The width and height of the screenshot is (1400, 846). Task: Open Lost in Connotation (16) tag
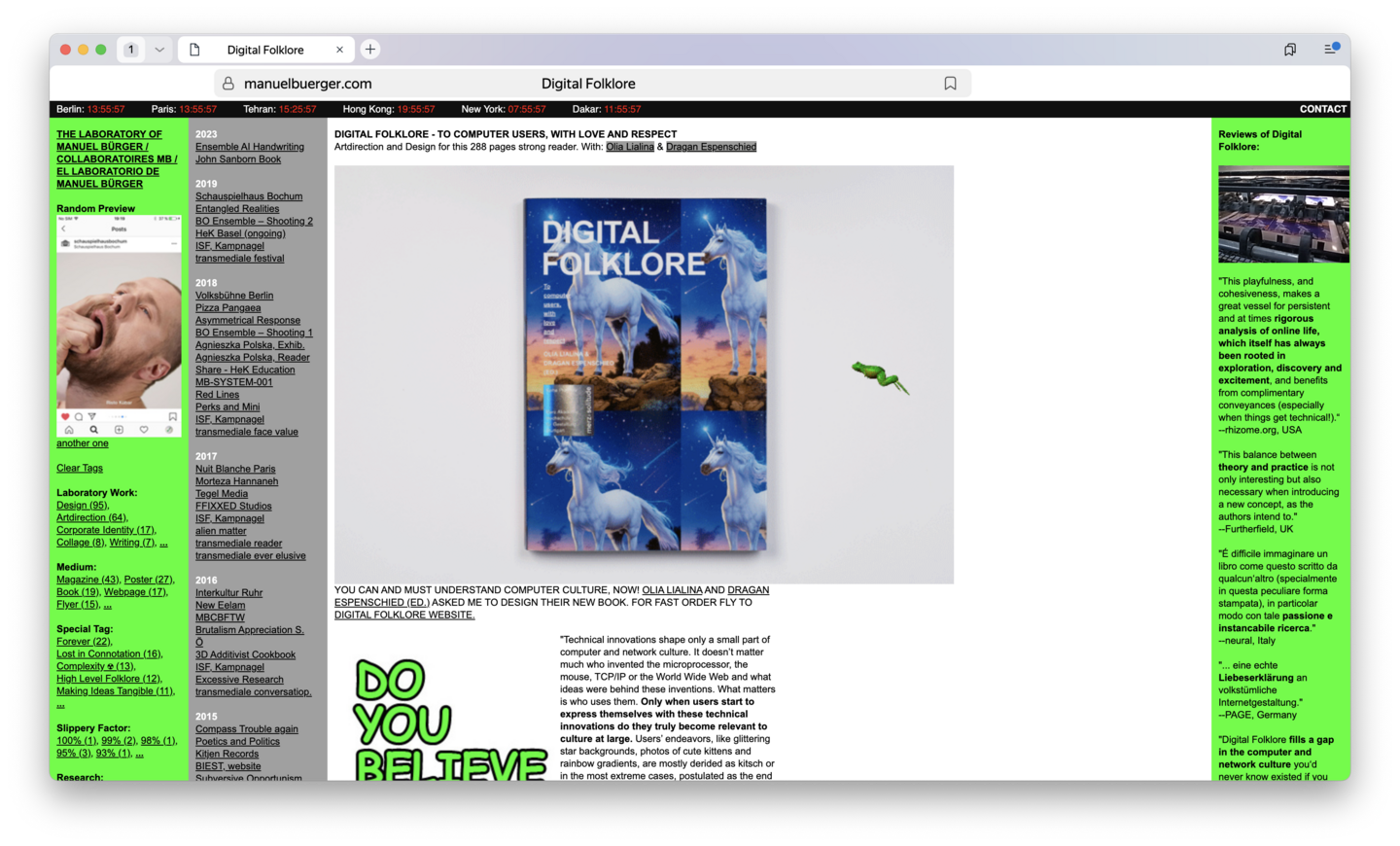click(110, 654)
